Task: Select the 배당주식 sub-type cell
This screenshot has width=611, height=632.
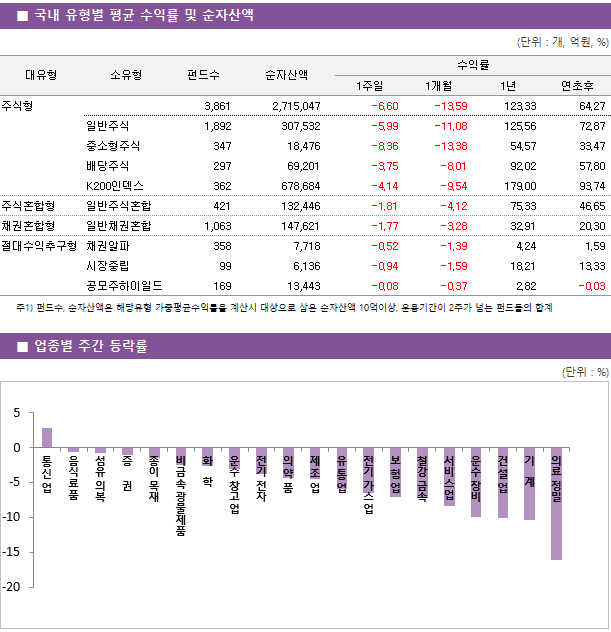Action: (x=108, y=166)
